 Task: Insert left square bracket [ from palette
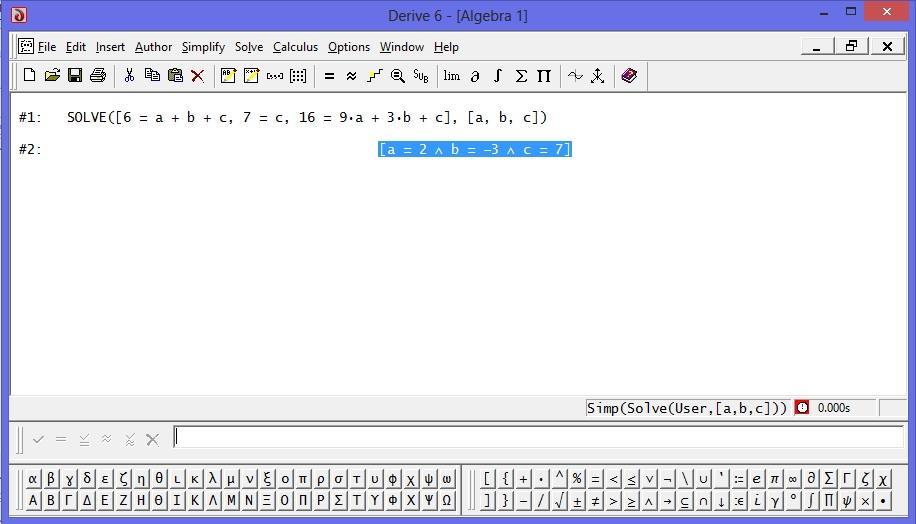[x=487, y=479]
